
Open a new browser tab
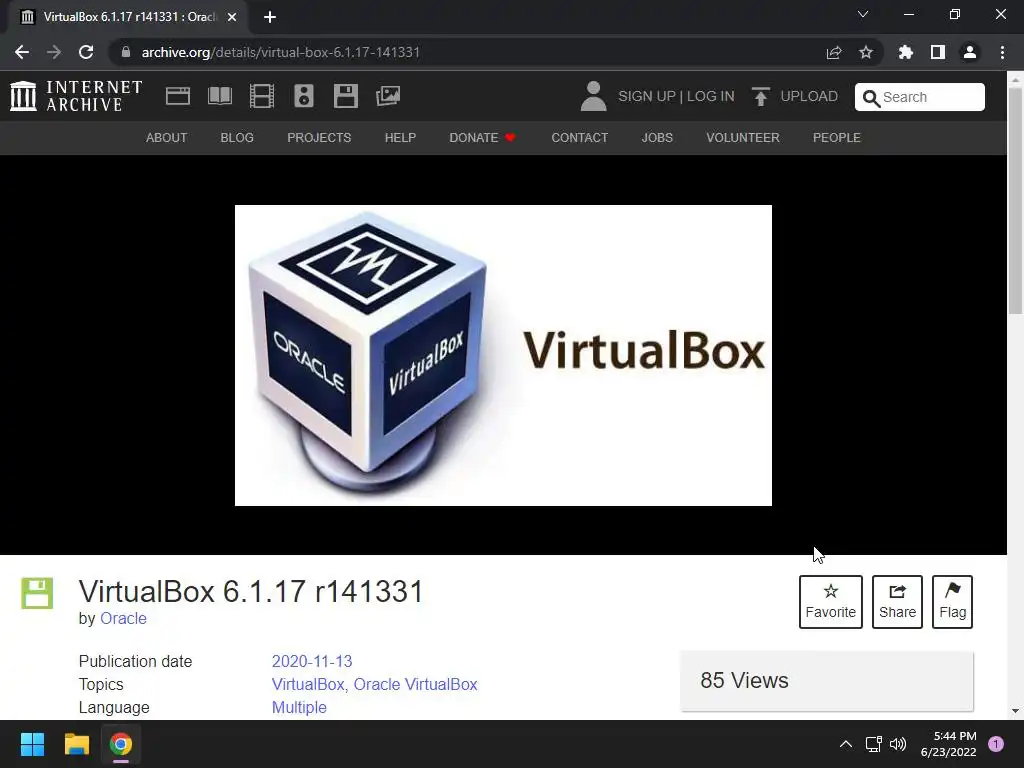click(x=270, y=17)
